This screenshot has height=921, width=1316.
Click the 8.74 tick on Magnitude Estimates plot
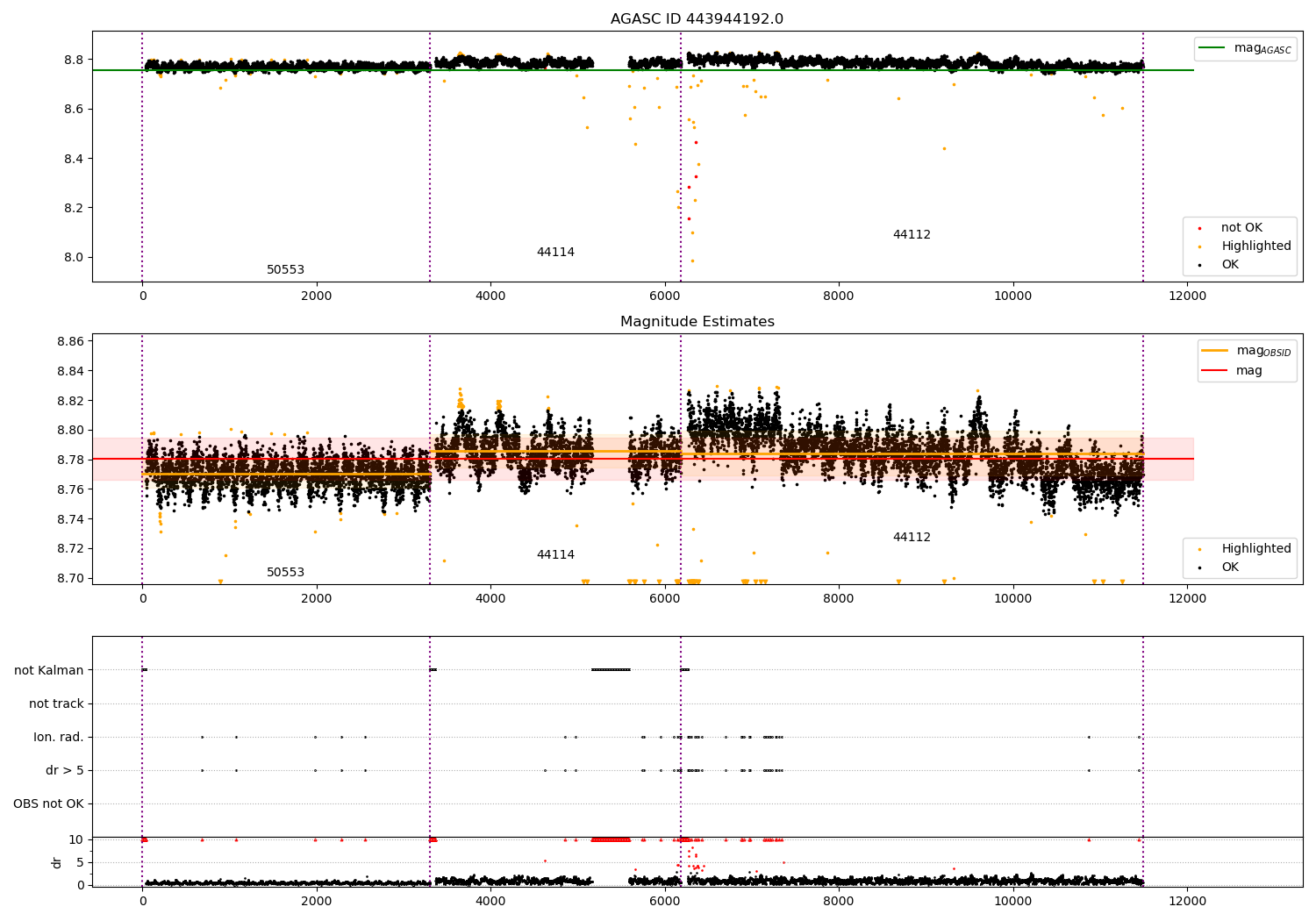tap(68, 519)
